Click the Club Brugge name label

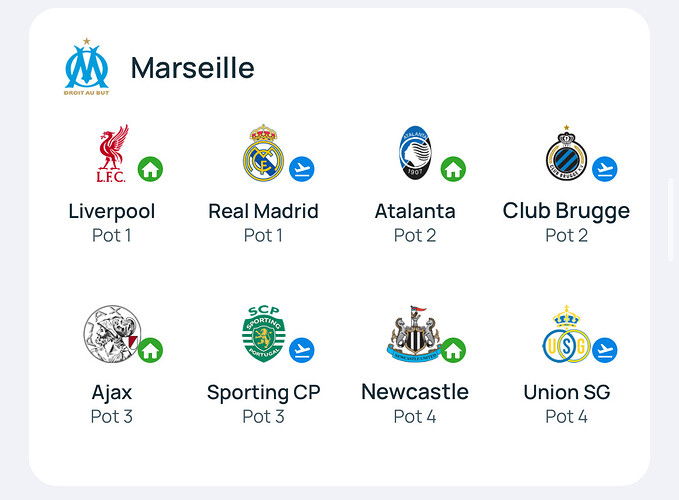tap(566, 212)
